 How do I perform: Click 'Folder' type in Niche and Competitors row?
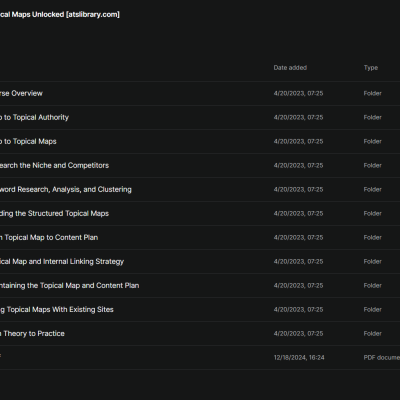(x=372, y=165)
